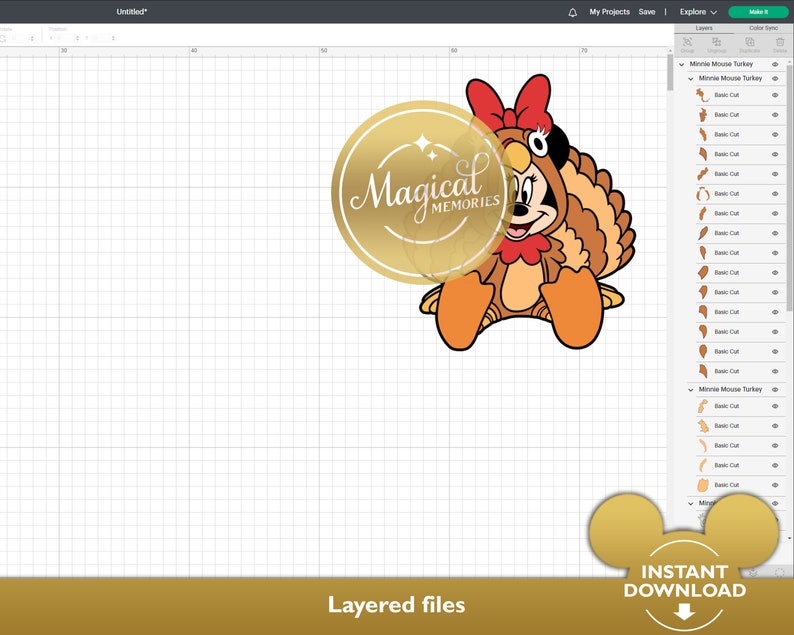Click the top-level Minnie Mouse Turkey group name
The width and height of the screenshot is (794, 635).
tap(721, 64)
